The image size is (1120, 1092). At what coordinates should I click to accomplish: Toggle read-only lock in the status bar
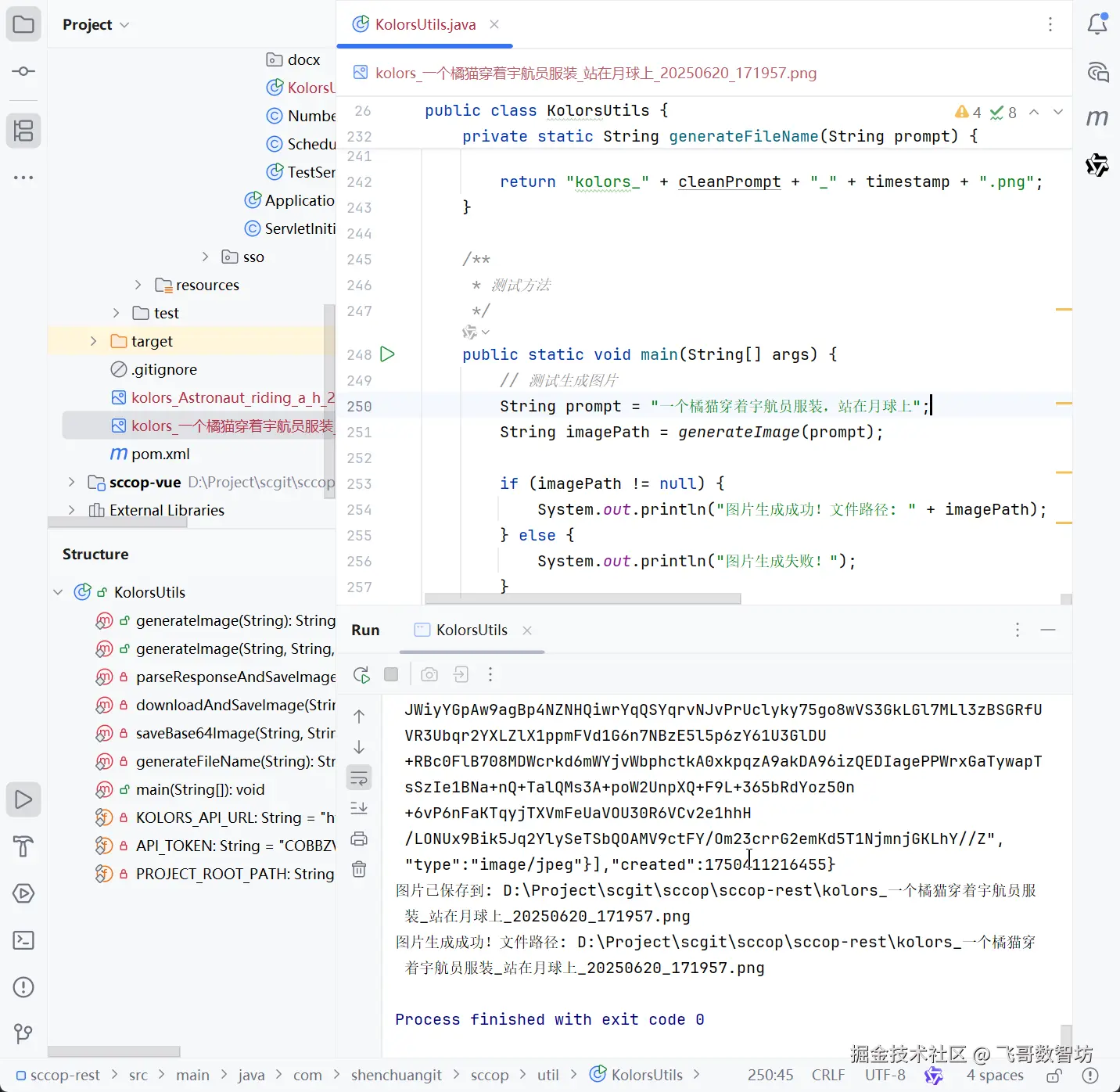click(x=1054, y=1076)
